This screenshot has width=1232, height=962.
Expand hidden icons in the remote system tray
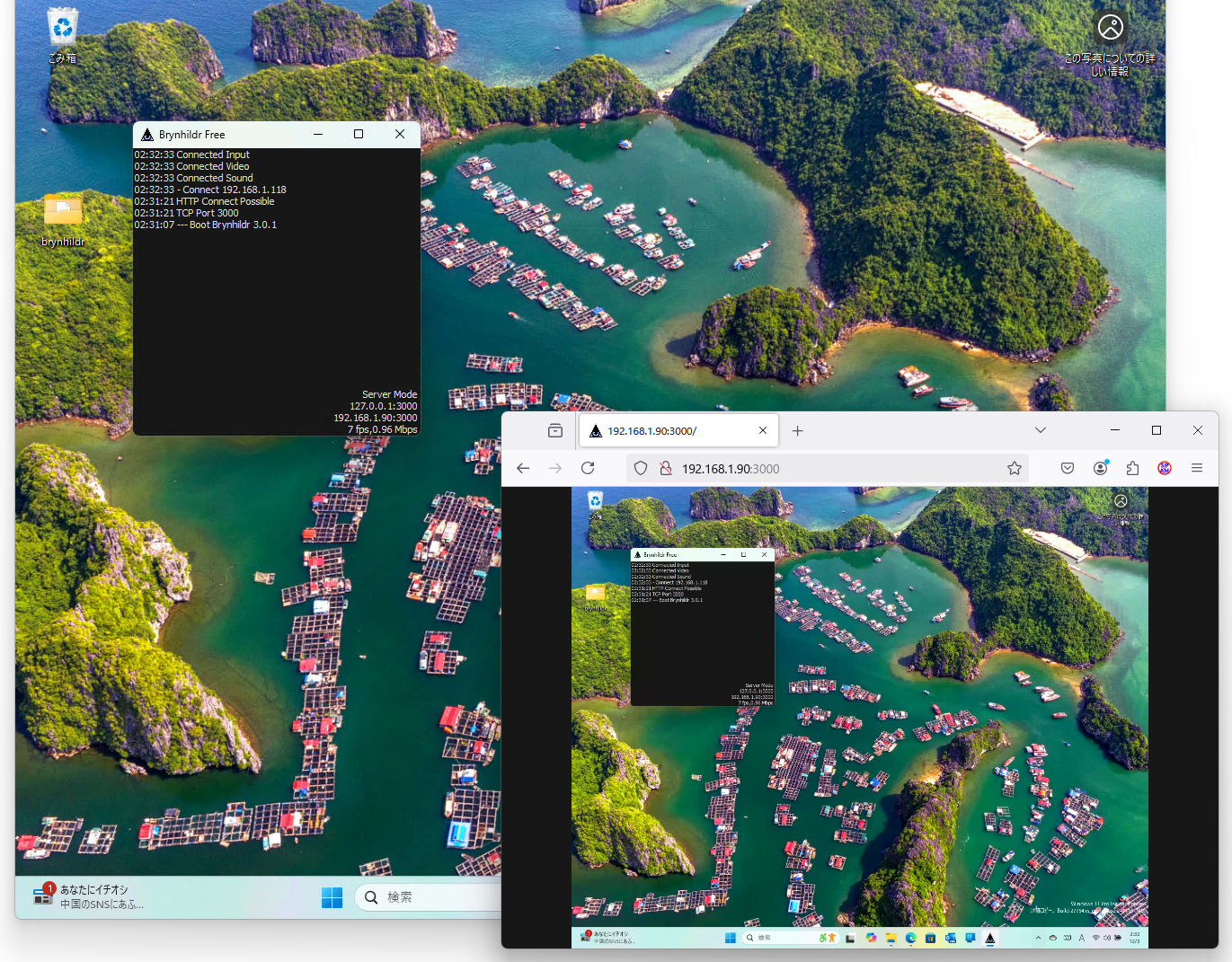click(1039, 937)
